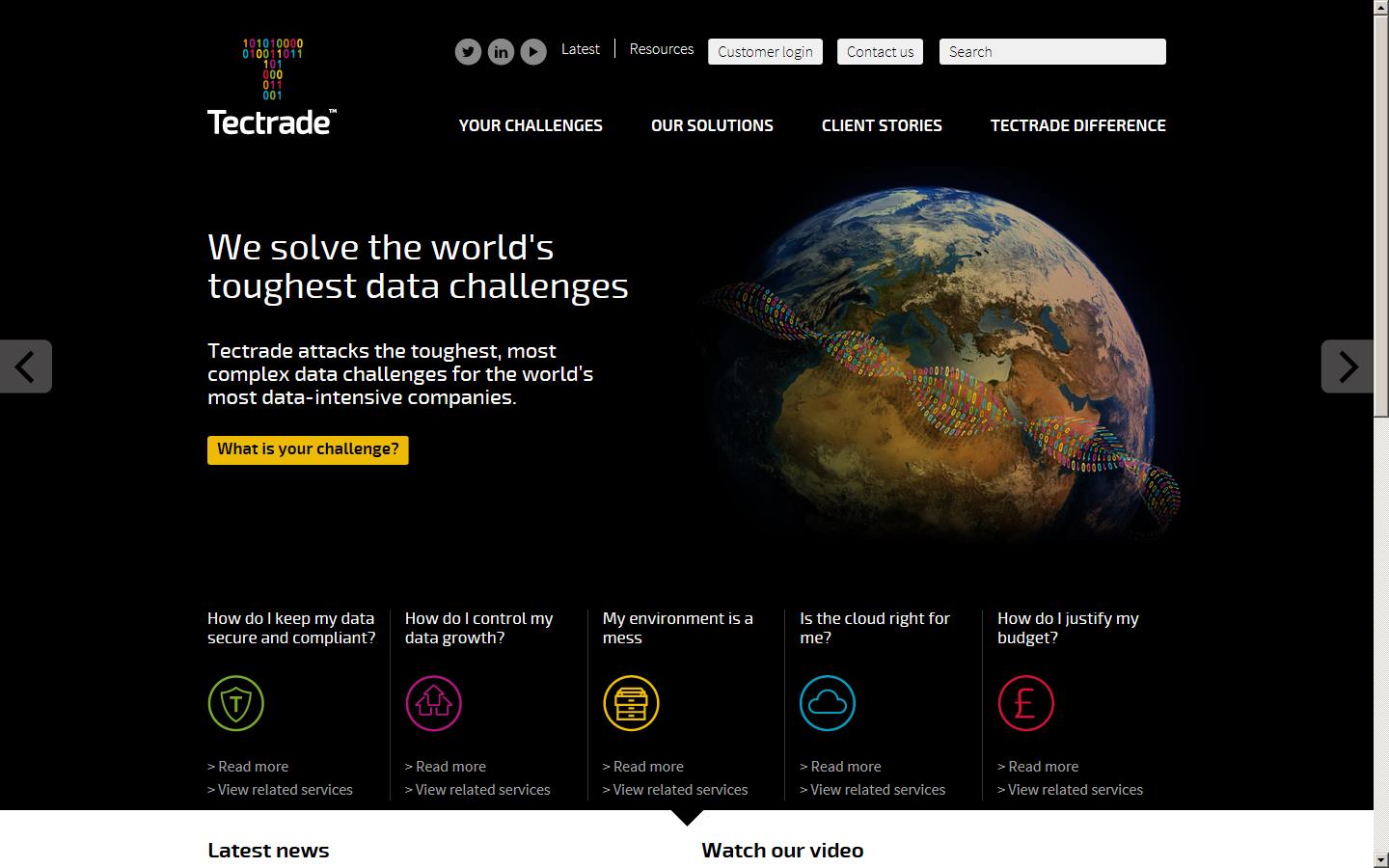Click 'We solve the world's toughest data challenges' headline
The height and width of the screenshot is (868, 1389).
point(418,266)
